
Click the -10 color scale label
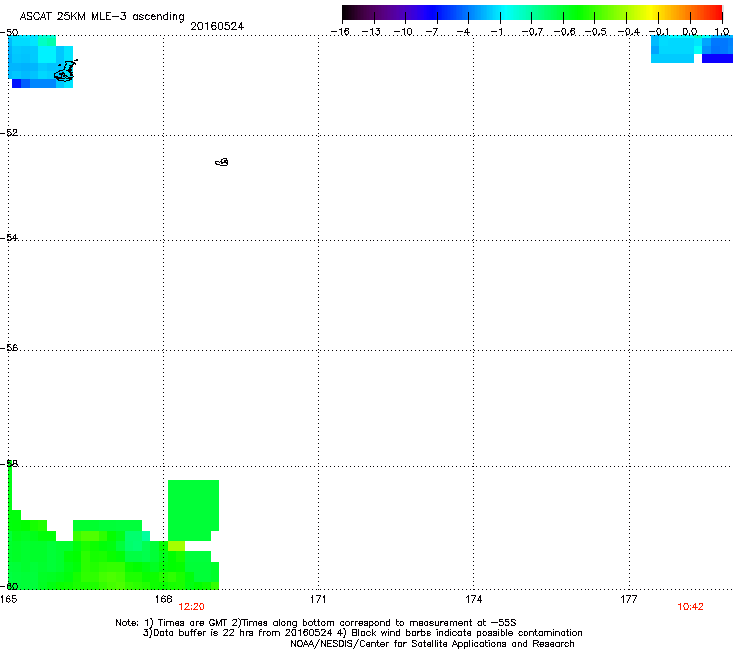[403, 32]
